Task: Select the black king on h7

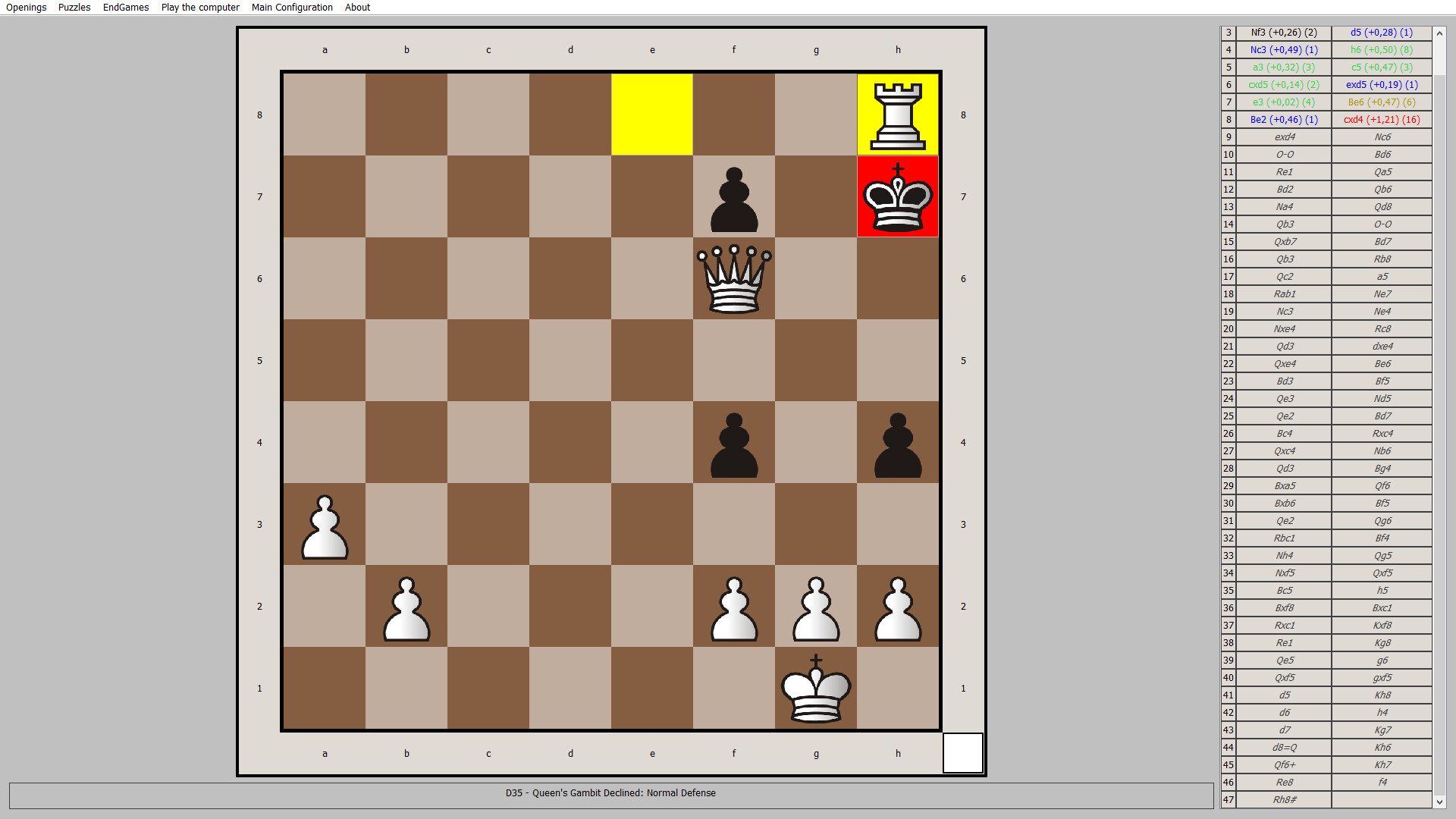Action: [898, 196]
